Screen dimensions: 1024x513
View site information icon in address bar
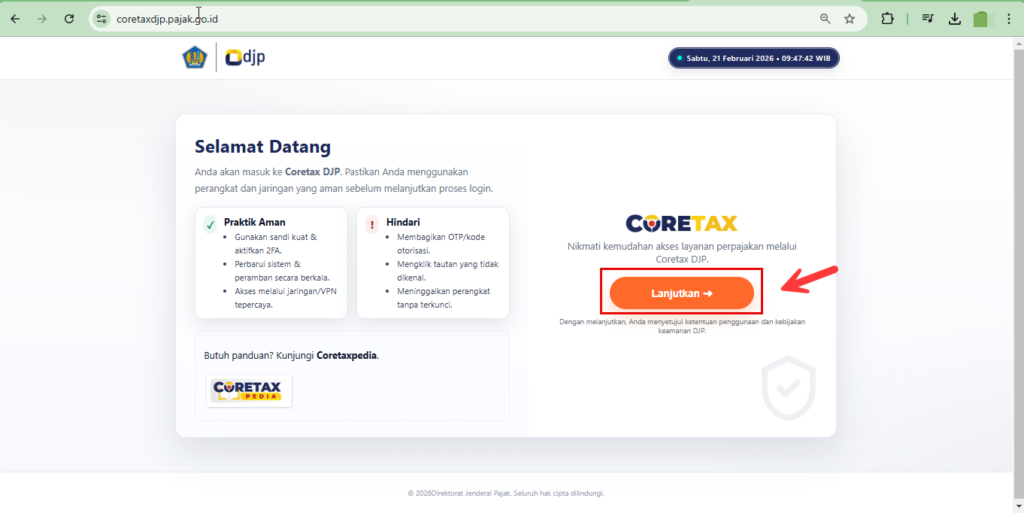[101, 18]
